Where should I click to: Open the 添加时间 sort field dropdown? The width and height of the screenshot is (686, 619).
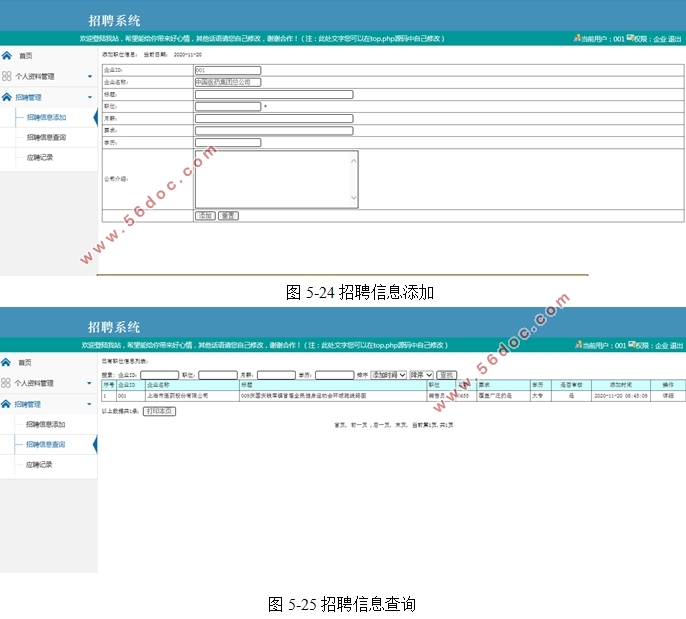[388, 375]
